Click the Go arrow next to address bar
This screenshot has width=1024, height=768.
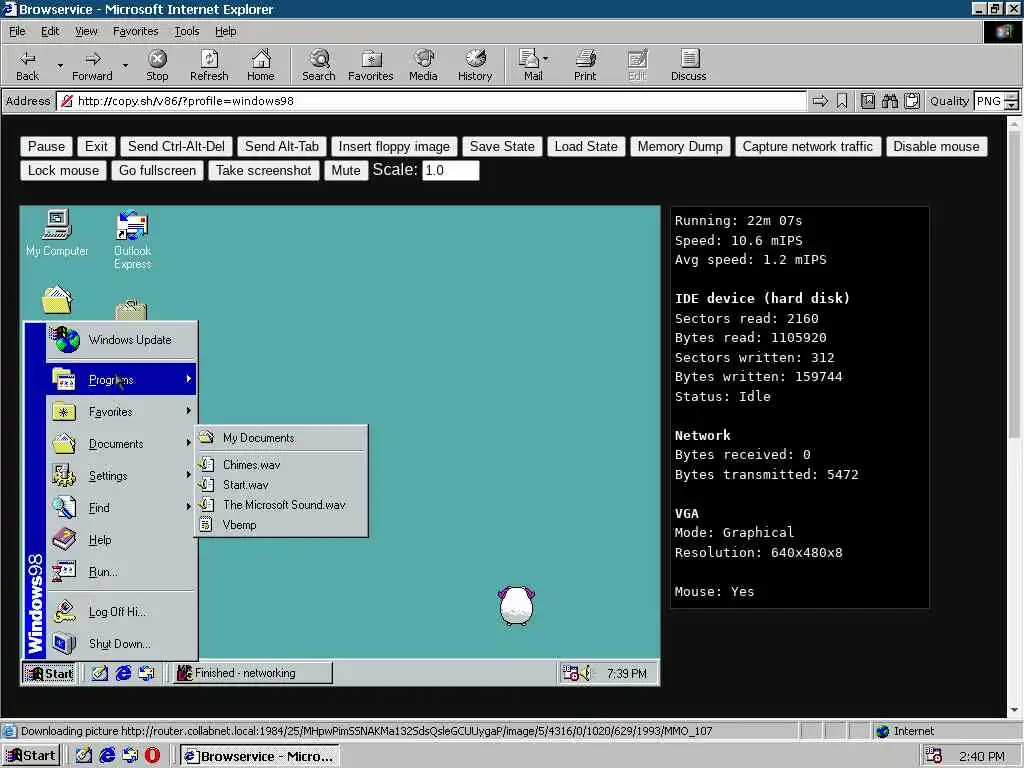(x=820, y=101)
